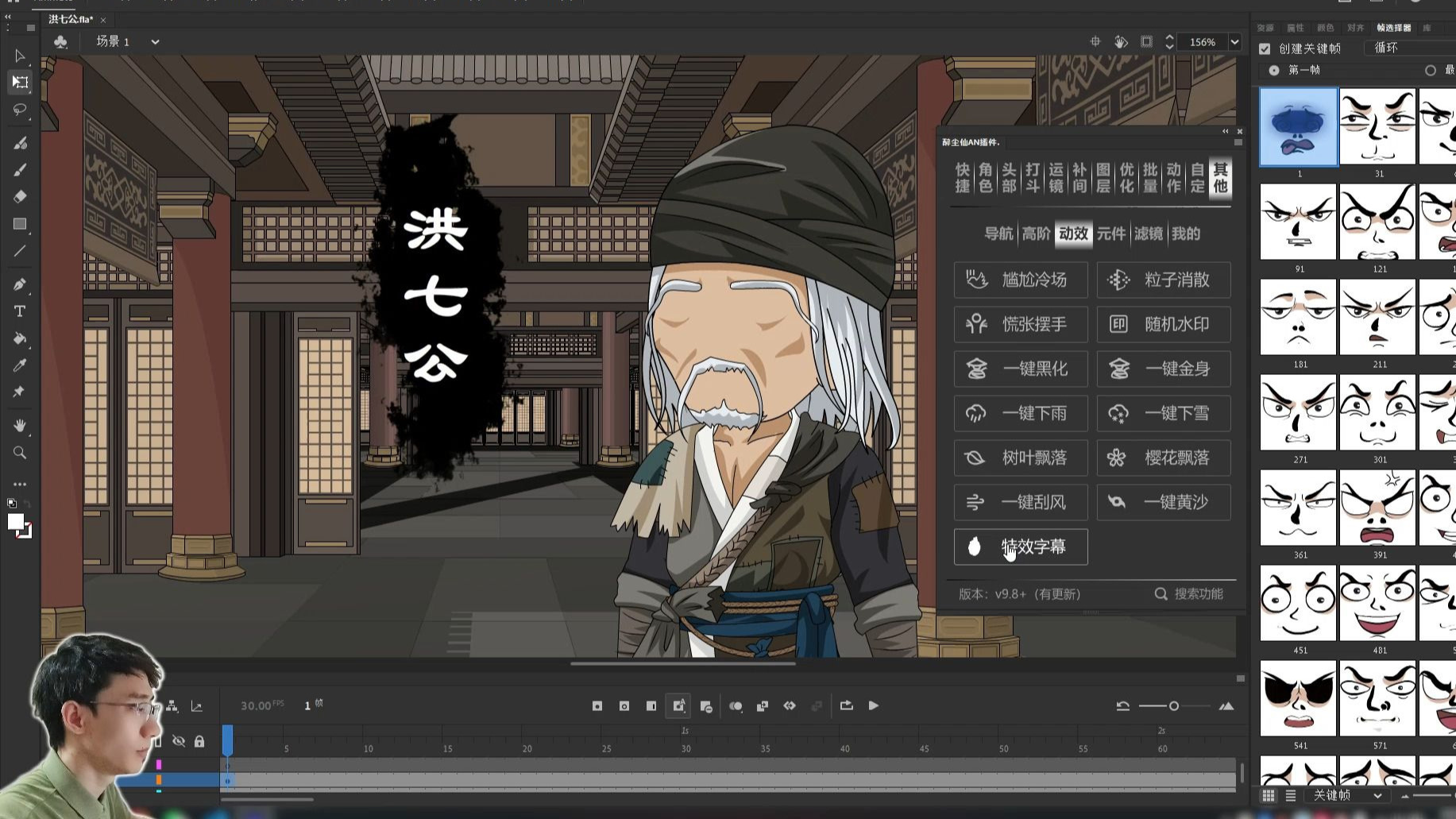Select the 第一帧 radio button
Screen dimensions: 1456x819
[x=1274, y=71]
